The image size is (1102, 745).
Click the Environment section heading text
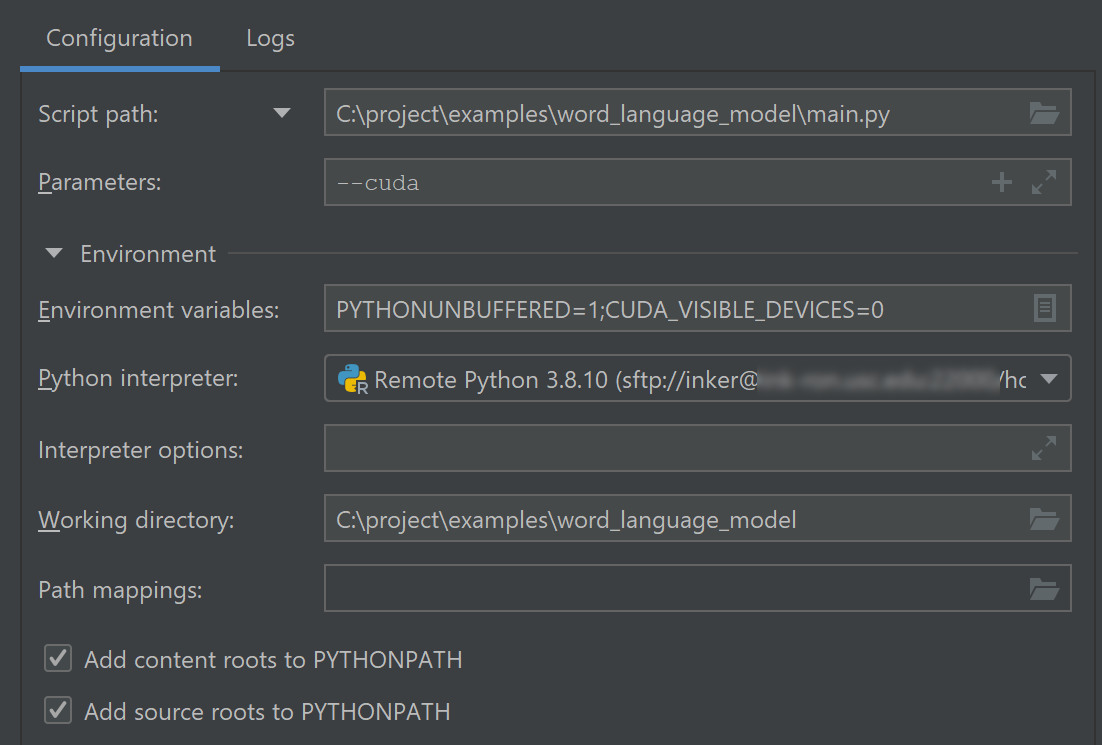(x=148, y=254)
